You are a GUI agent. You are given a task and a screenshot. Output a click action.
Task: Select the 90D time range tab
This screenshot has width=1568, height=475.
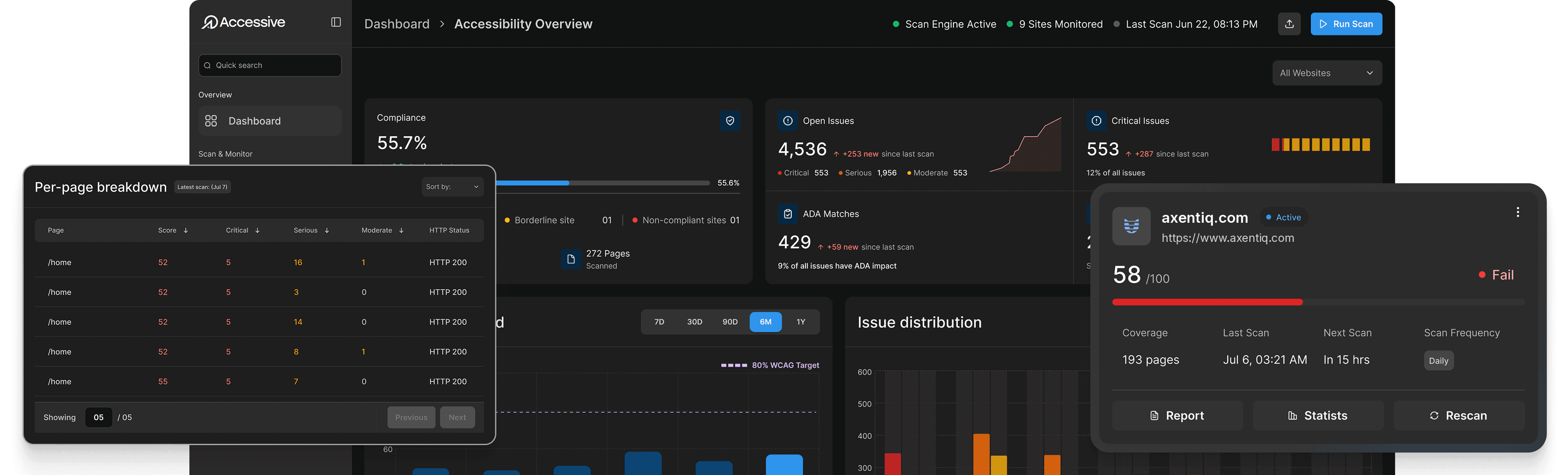[730, 322]
